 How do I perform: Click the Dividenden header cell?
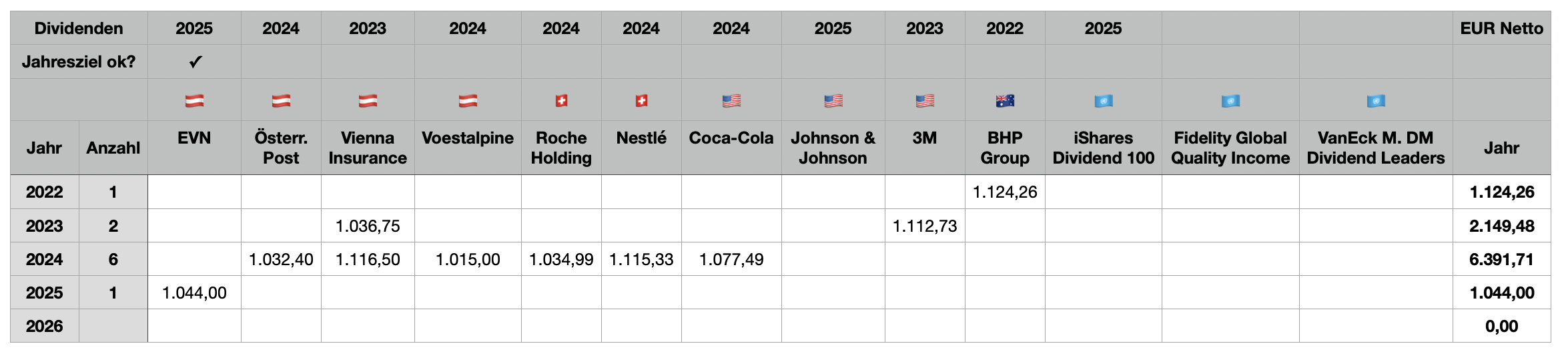[x=79, y=28]
